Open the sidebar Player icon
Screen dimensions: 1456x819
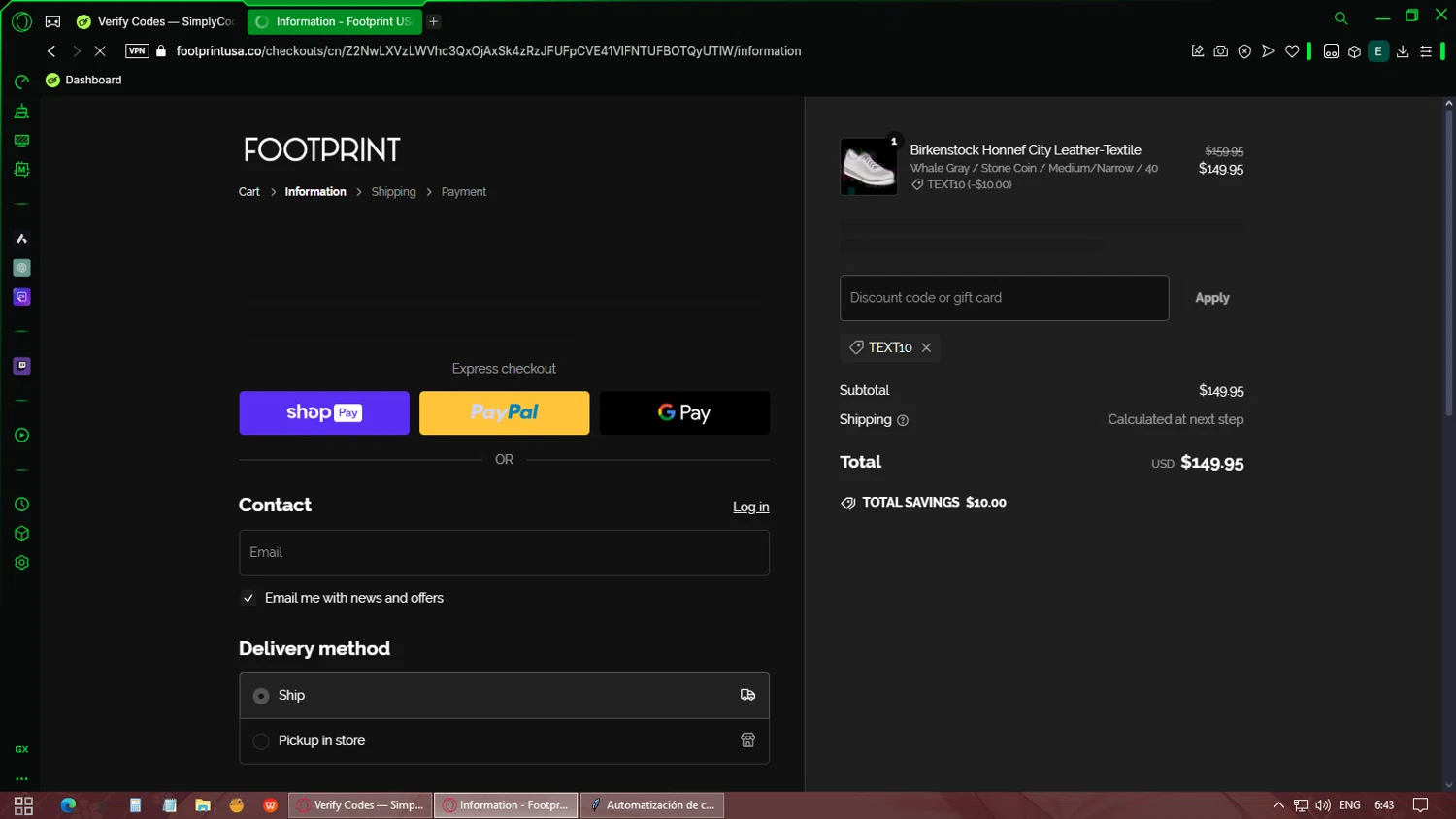pyautogui.click(x=21, y=436)
